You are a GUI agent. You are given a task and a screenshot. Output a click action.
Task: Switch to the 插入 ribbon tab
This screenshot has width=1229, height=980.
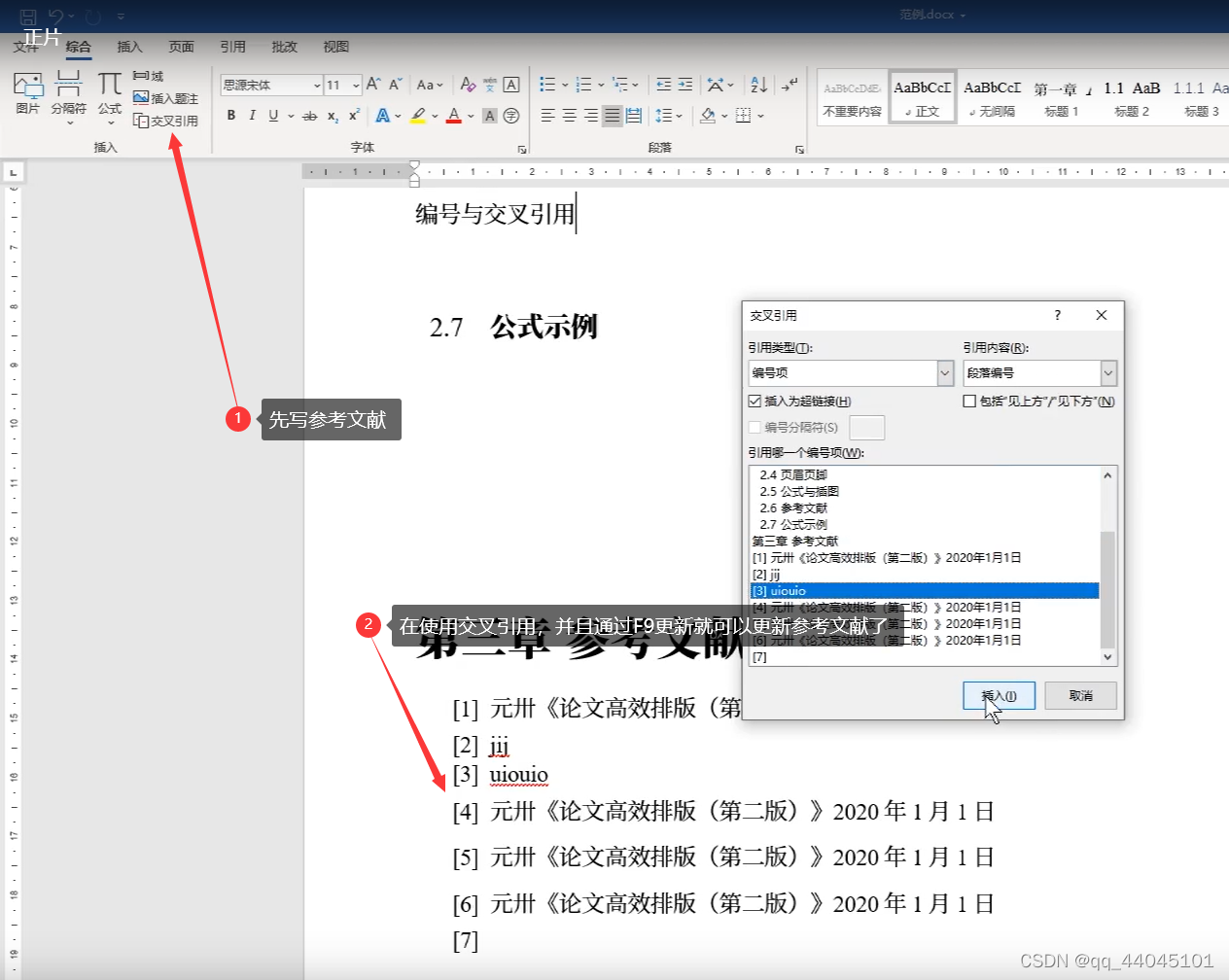tap(129, 47)
